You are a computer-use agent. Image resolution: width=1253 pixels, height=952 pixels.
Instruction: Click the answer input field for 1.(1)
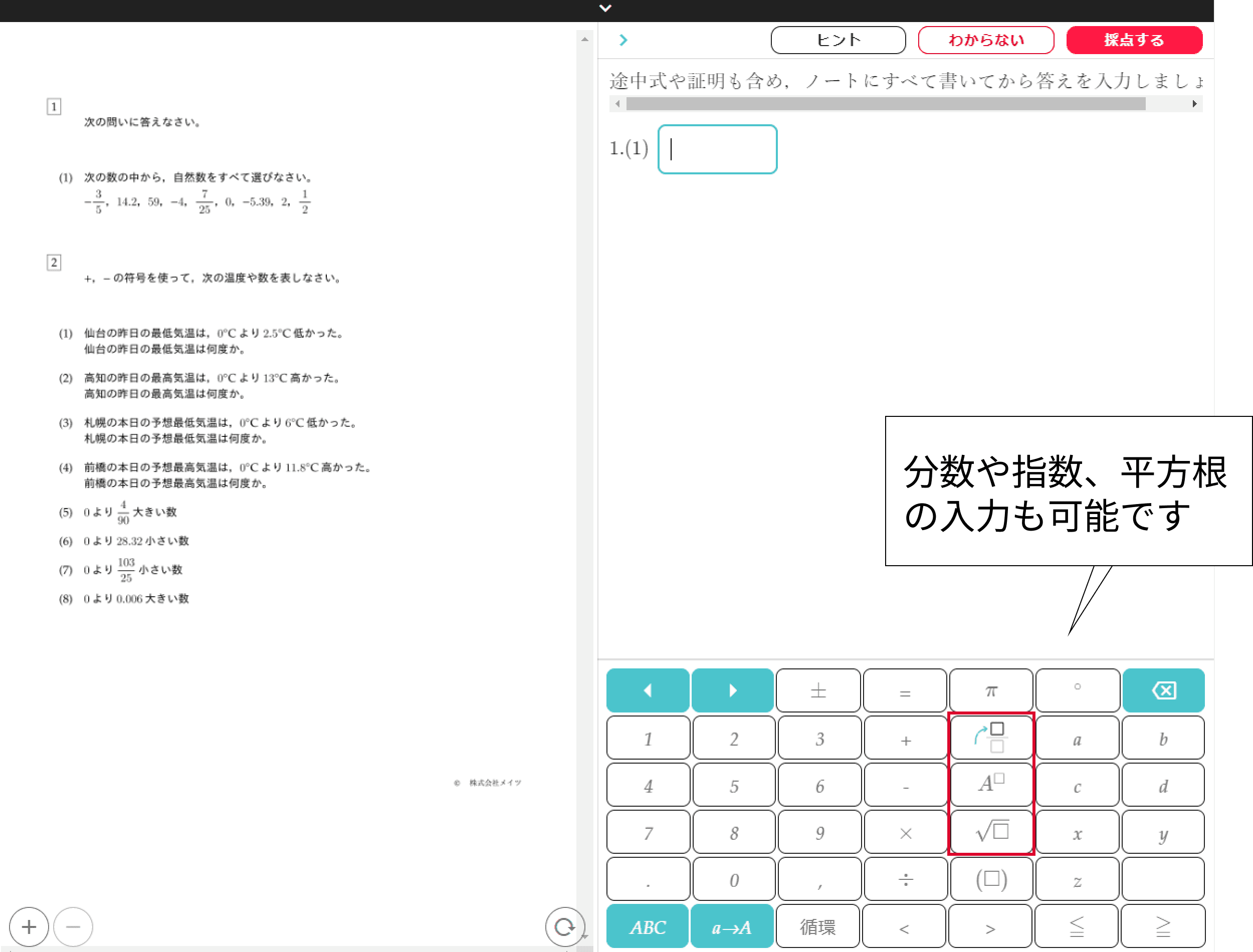pyautogui.click(x=716, y=148)
